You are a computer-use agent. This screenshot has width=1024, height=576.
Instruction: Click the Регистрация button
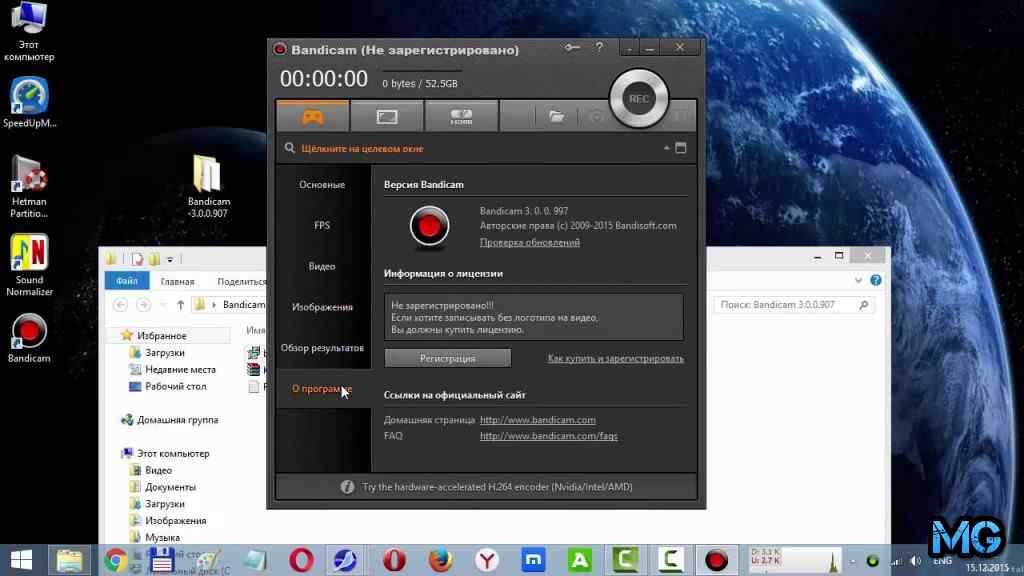tap(447, 358)
